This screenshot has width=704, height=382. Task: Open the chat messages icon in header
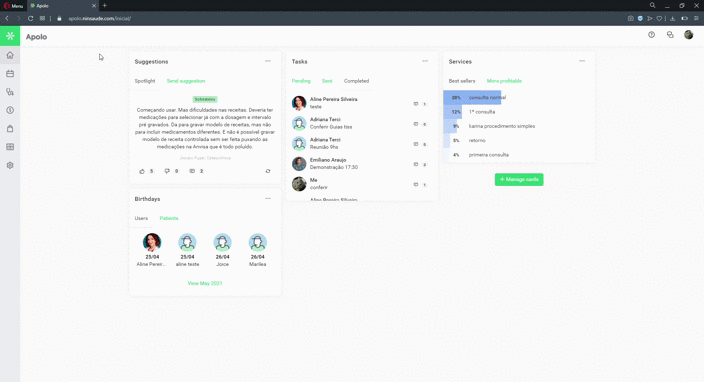[x=670, y=35]
